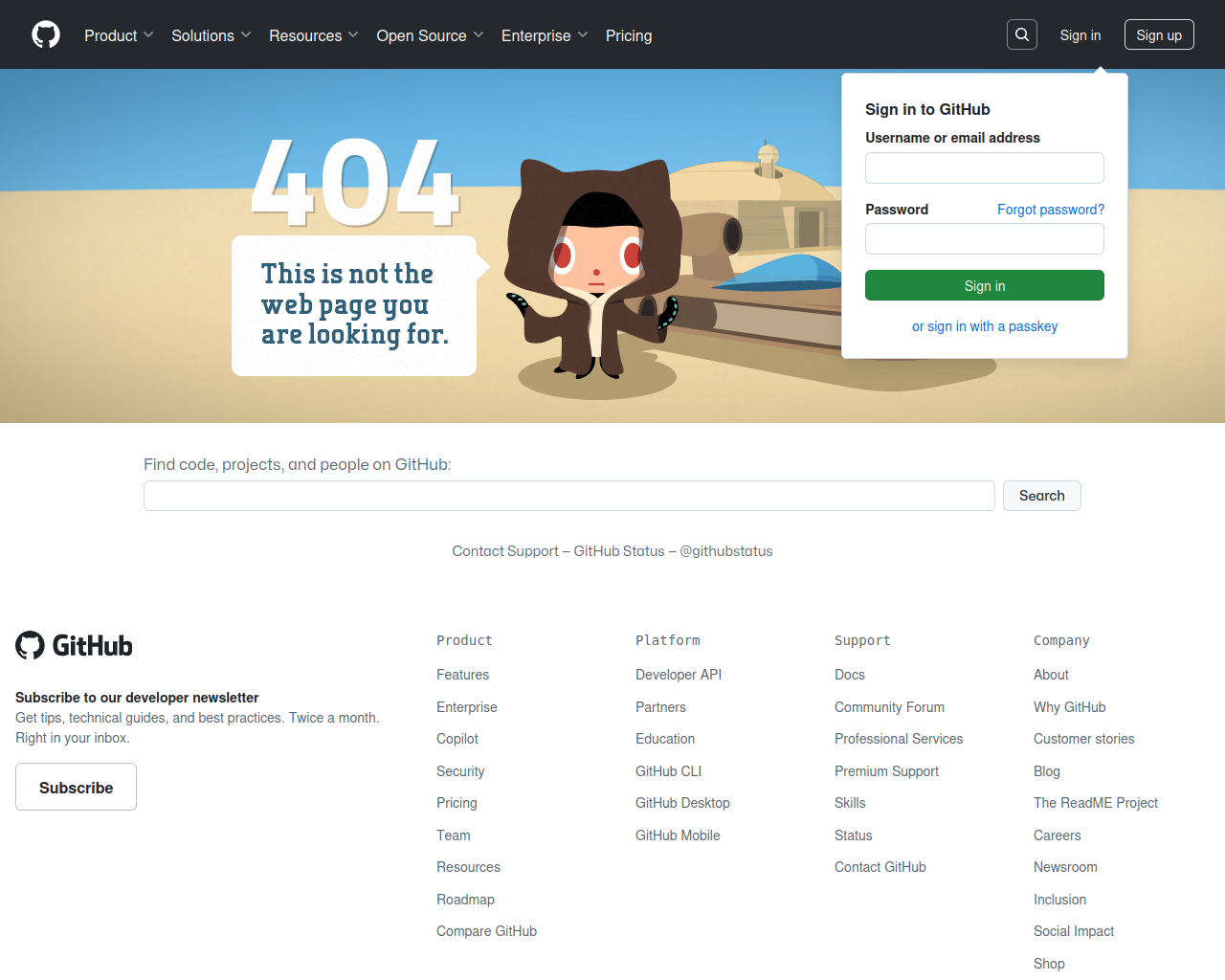This screenshot has height=980, width=1225.
Task: Open Careers footer link
Action: (1058, 835)
